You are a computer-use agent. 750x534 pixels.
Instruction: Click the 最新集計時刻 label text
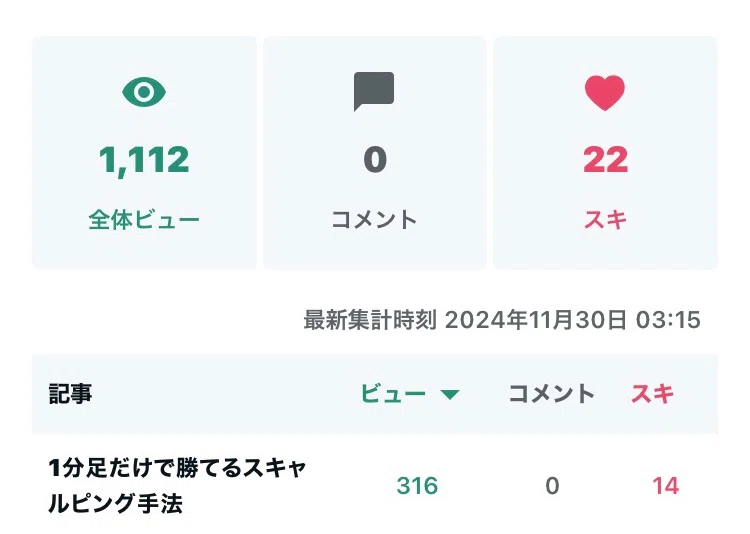(370, 321)
